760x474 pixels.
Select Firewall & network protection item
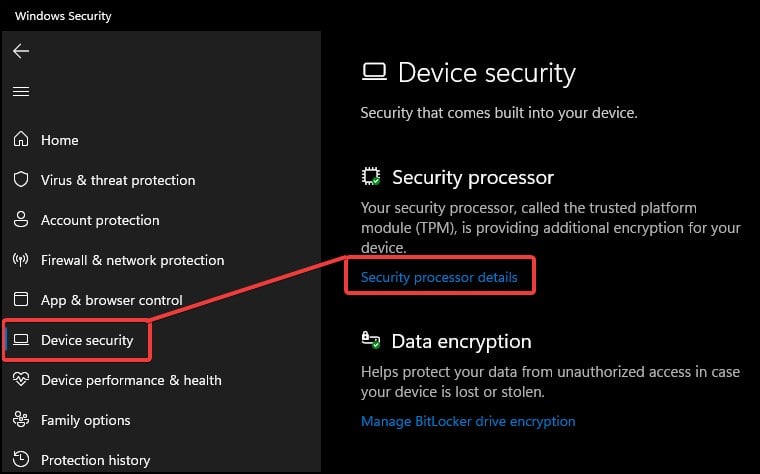[x=132, y=260]
